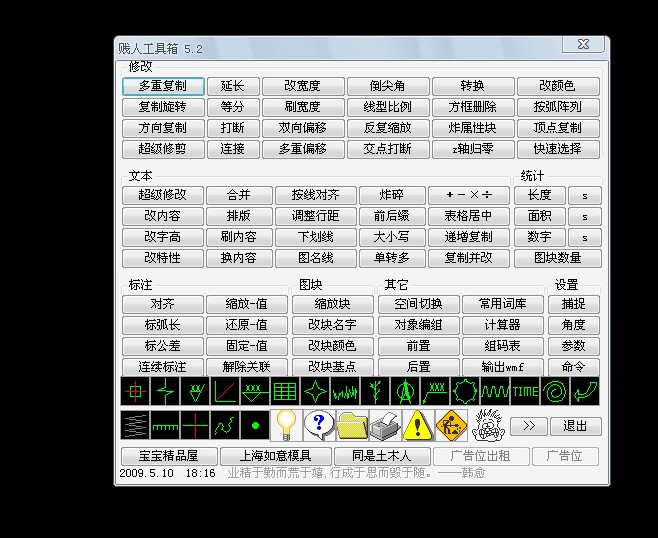The width and height of the screenshot is (658, 538).
Task: Click the green squiggly curve icon
Action: (225, 425)
